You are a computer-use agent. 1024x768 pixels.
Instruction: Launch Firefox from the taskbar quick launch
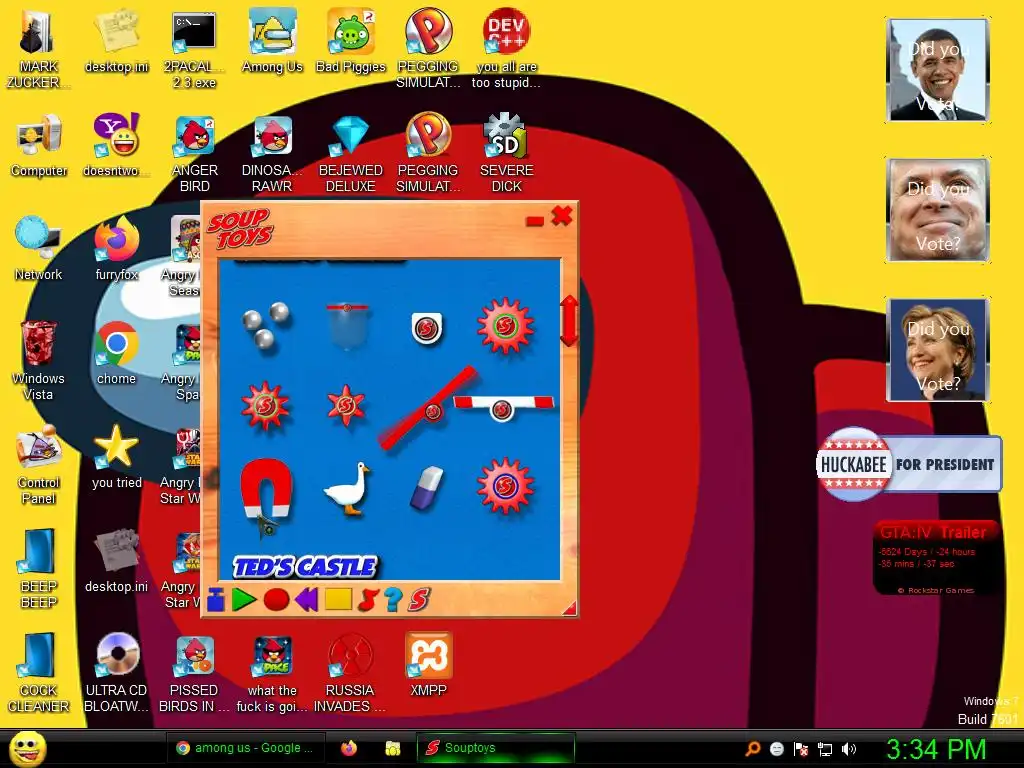coord(349,748)
